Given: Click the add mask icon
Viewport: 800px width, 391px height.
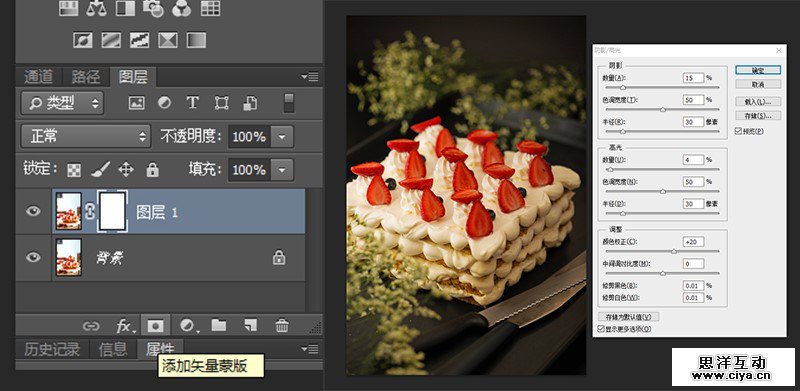Looking at the screenshot, I should tap(155, 325).
